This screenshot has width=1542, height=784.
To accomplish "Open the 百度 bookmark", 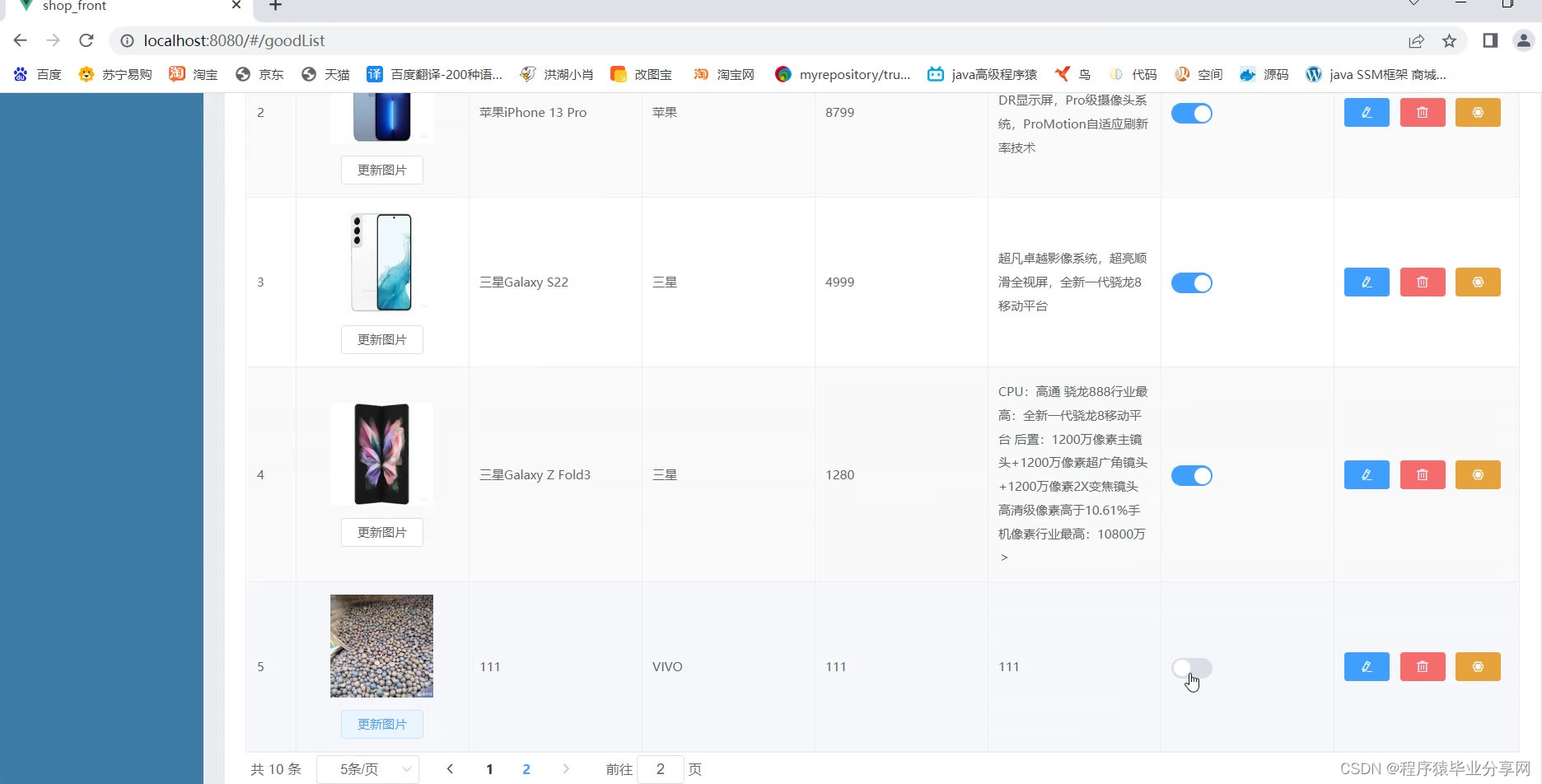I will pos(38,74).
